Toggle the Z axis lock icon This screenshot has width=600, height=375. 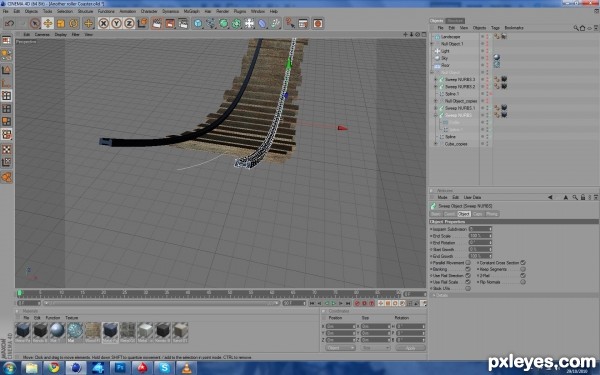pyautogui.click(x=129, y=24)
